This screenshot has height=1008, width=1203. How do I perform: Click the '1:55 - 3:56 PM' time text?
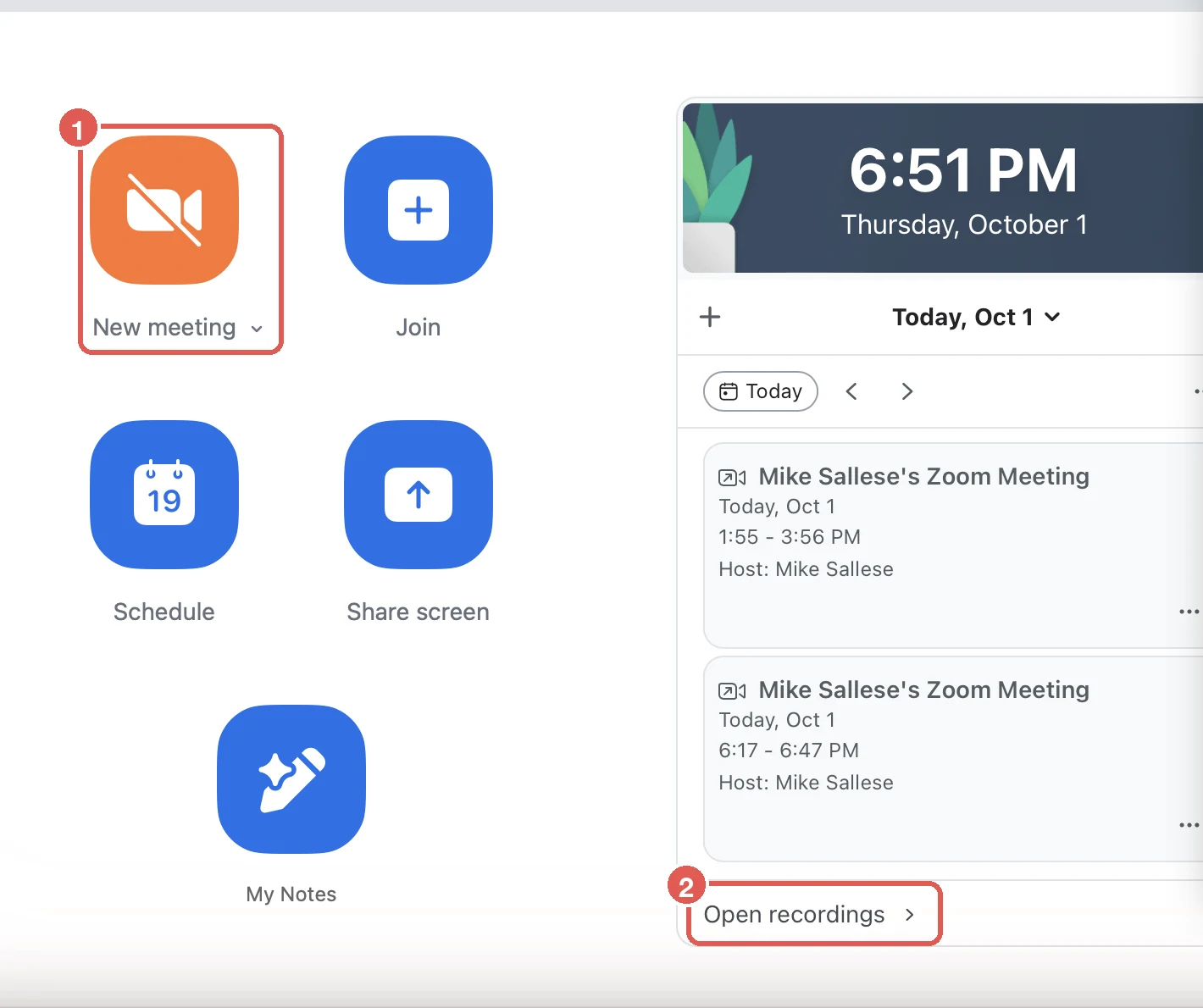pos(790,537)
